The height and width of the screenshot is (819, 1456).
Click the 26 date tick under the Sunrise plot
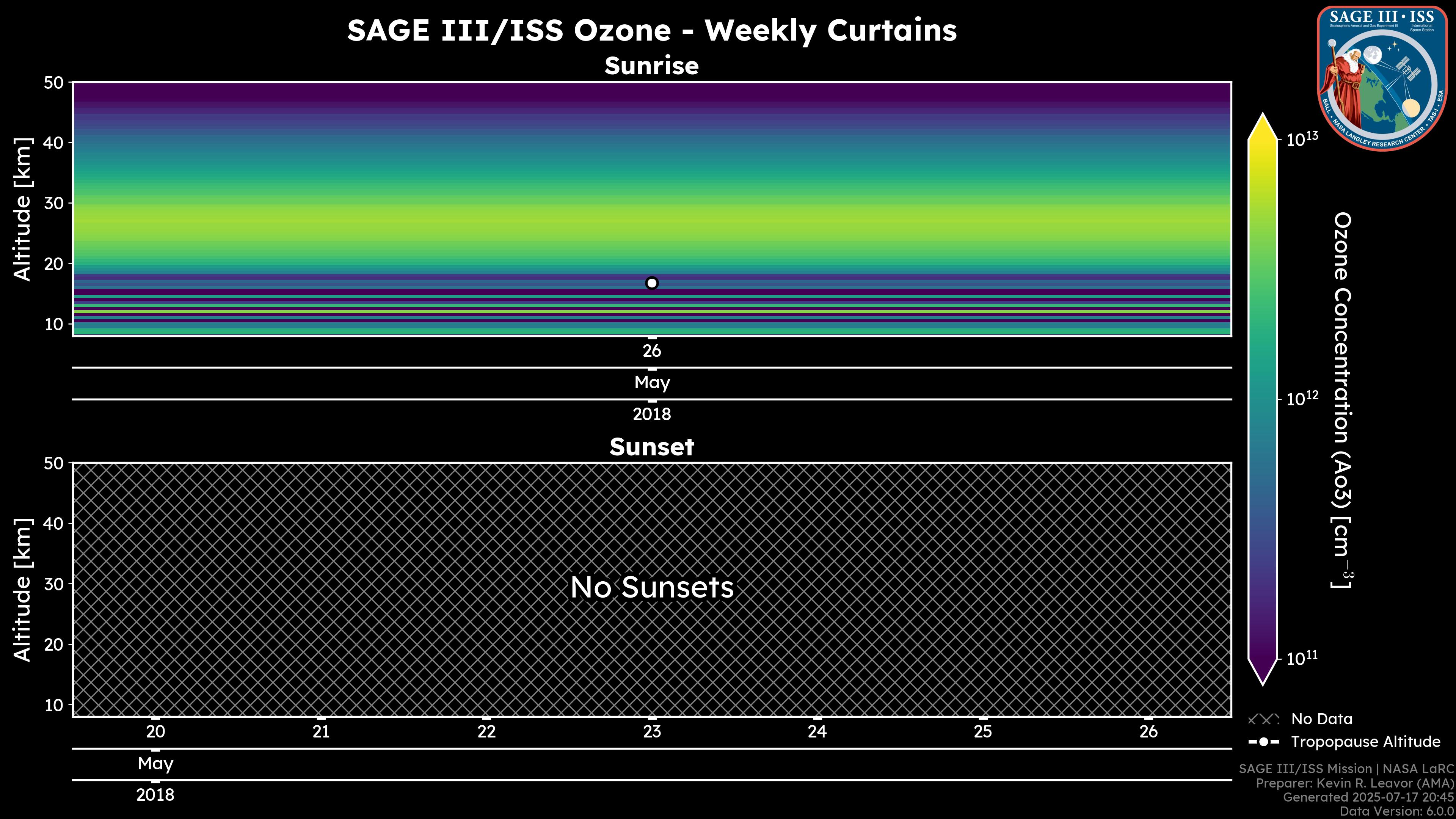tap(652, 351)
